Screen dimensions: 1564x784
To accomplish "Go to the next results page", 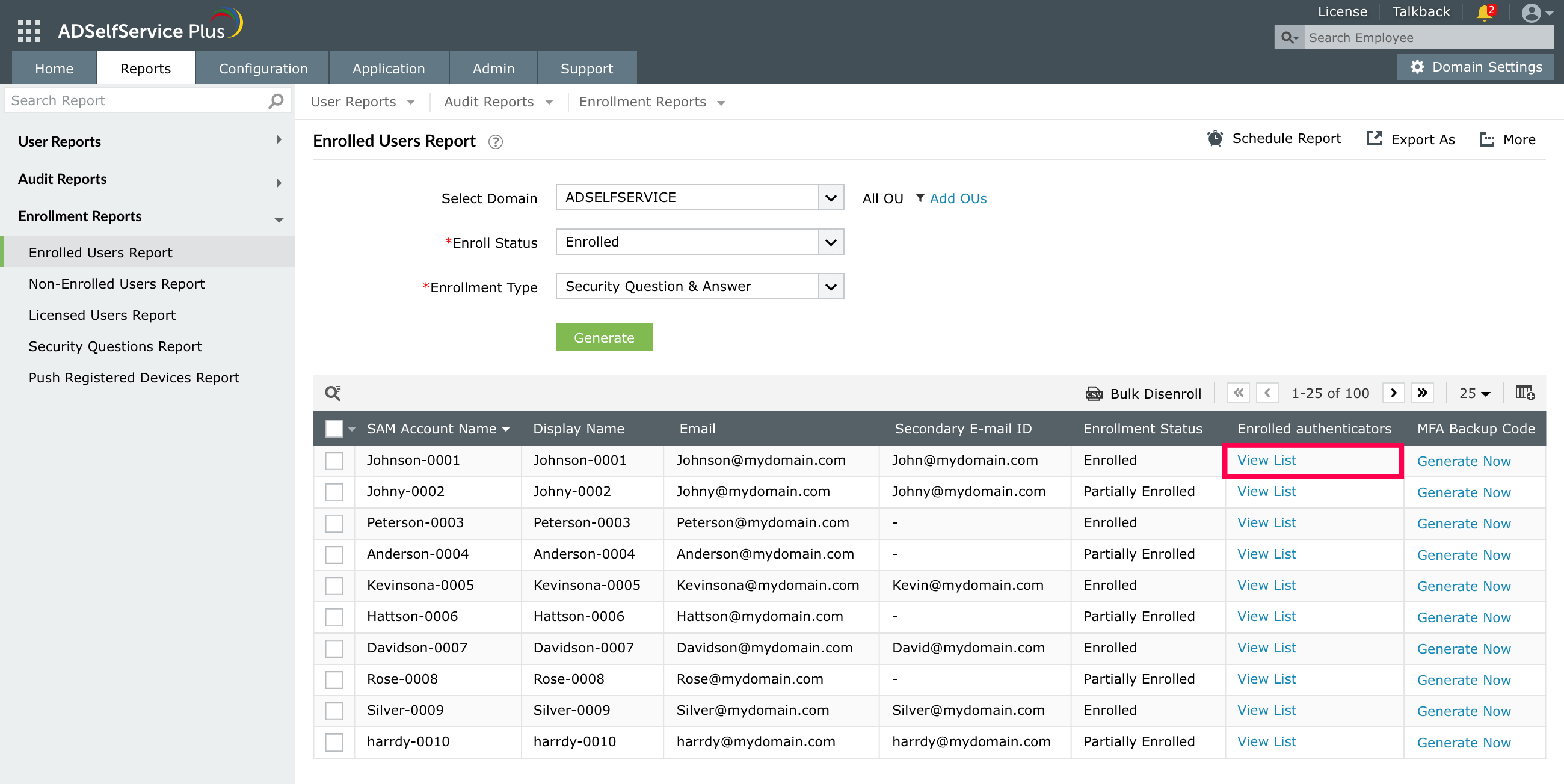I will click(x=1393, y=393).
